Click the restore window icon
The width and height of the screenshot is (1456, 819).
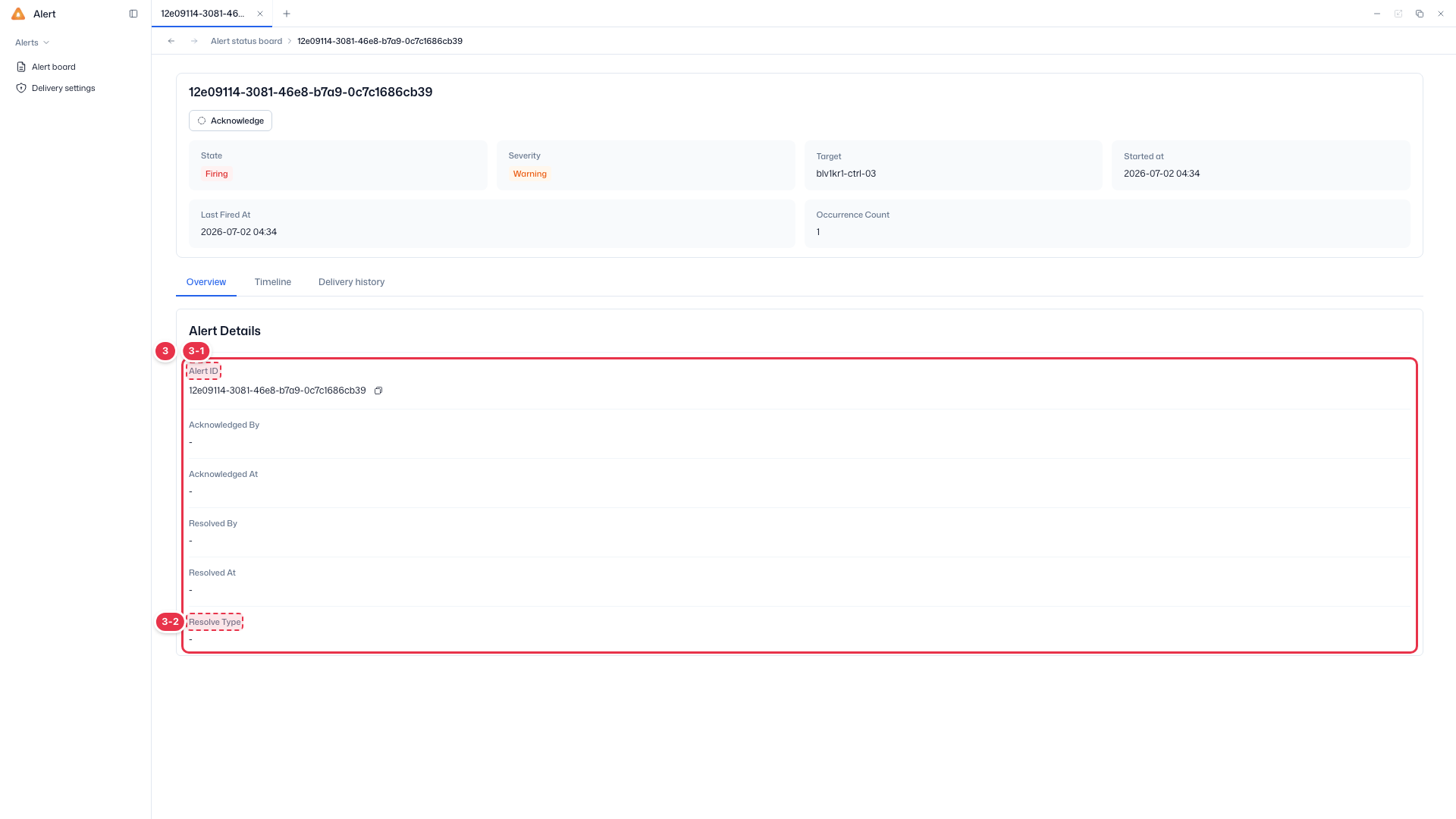tap(1420, 14)
